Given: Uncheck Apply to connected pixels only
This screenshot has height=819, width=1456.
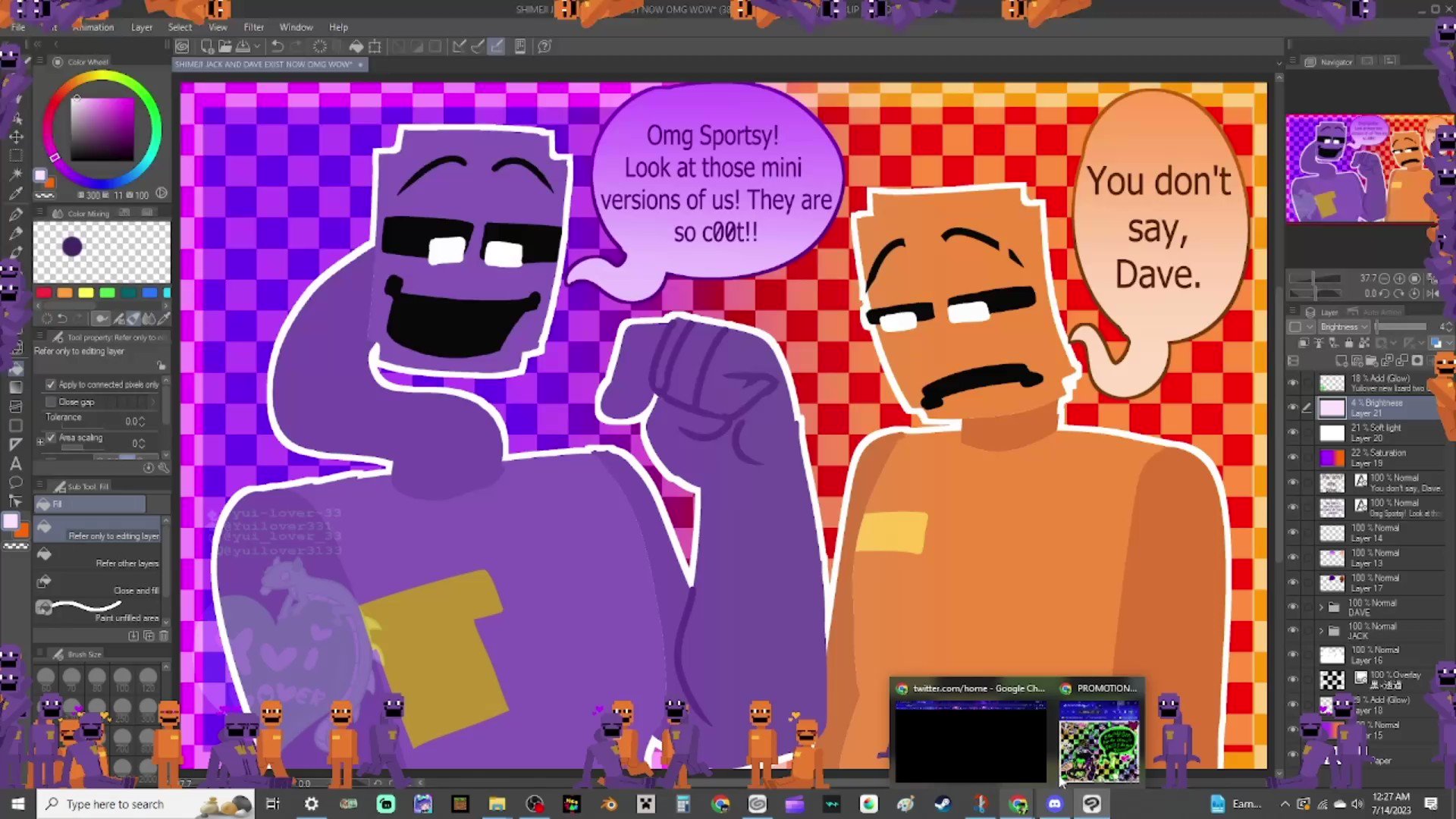Looking at the screenshot, I should pos(51,384).
